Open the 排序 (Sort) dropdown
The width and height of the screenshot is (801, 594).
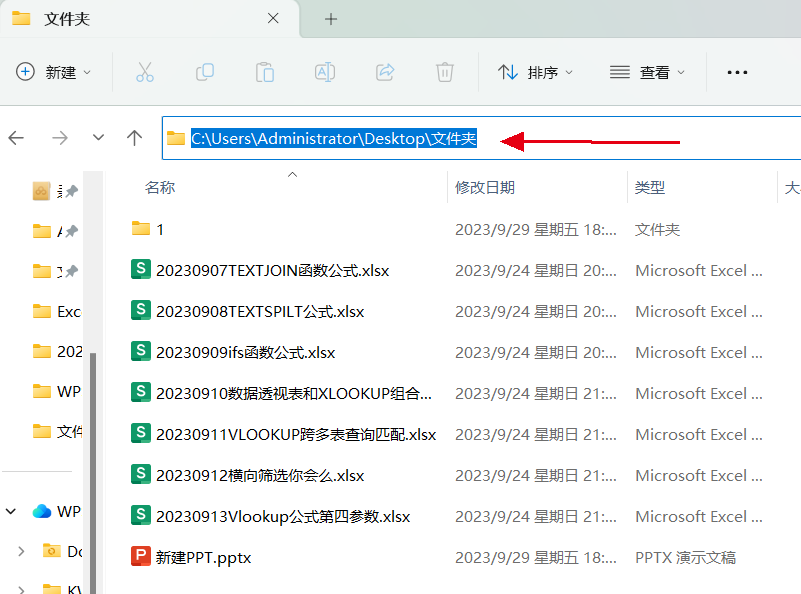coord(535,72)
